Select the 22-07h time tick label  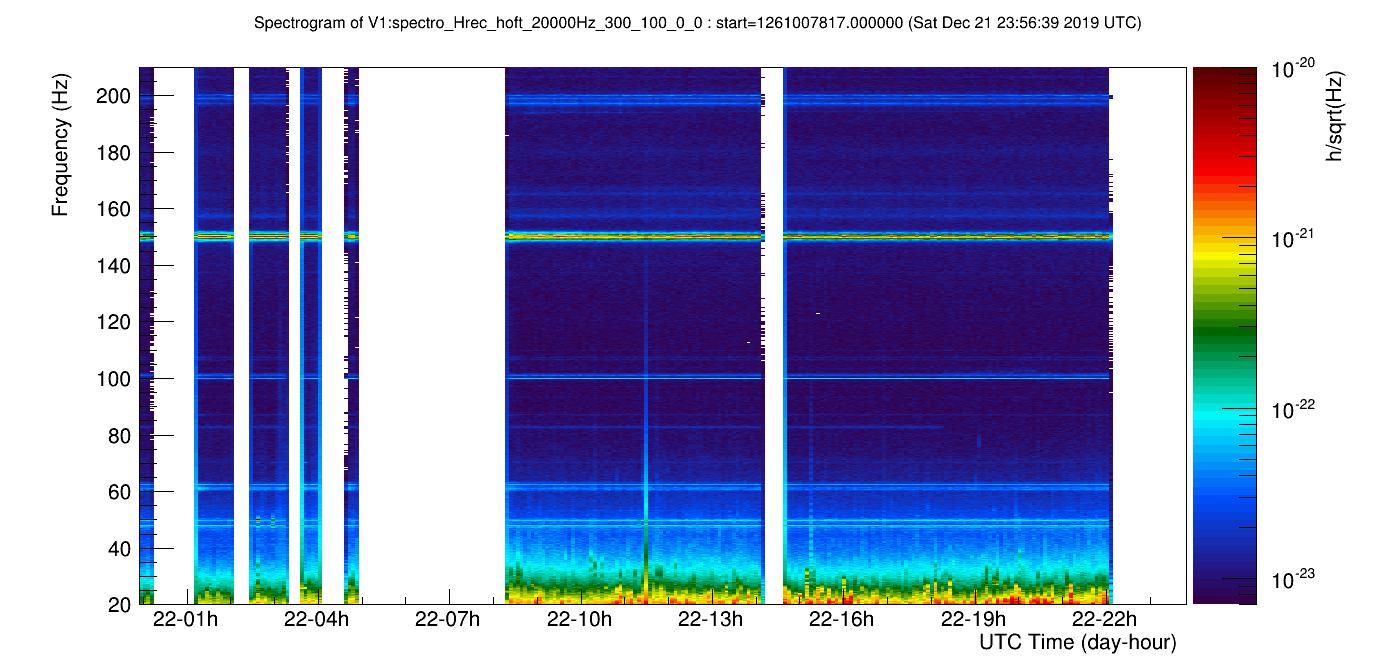tap(447, 620)
